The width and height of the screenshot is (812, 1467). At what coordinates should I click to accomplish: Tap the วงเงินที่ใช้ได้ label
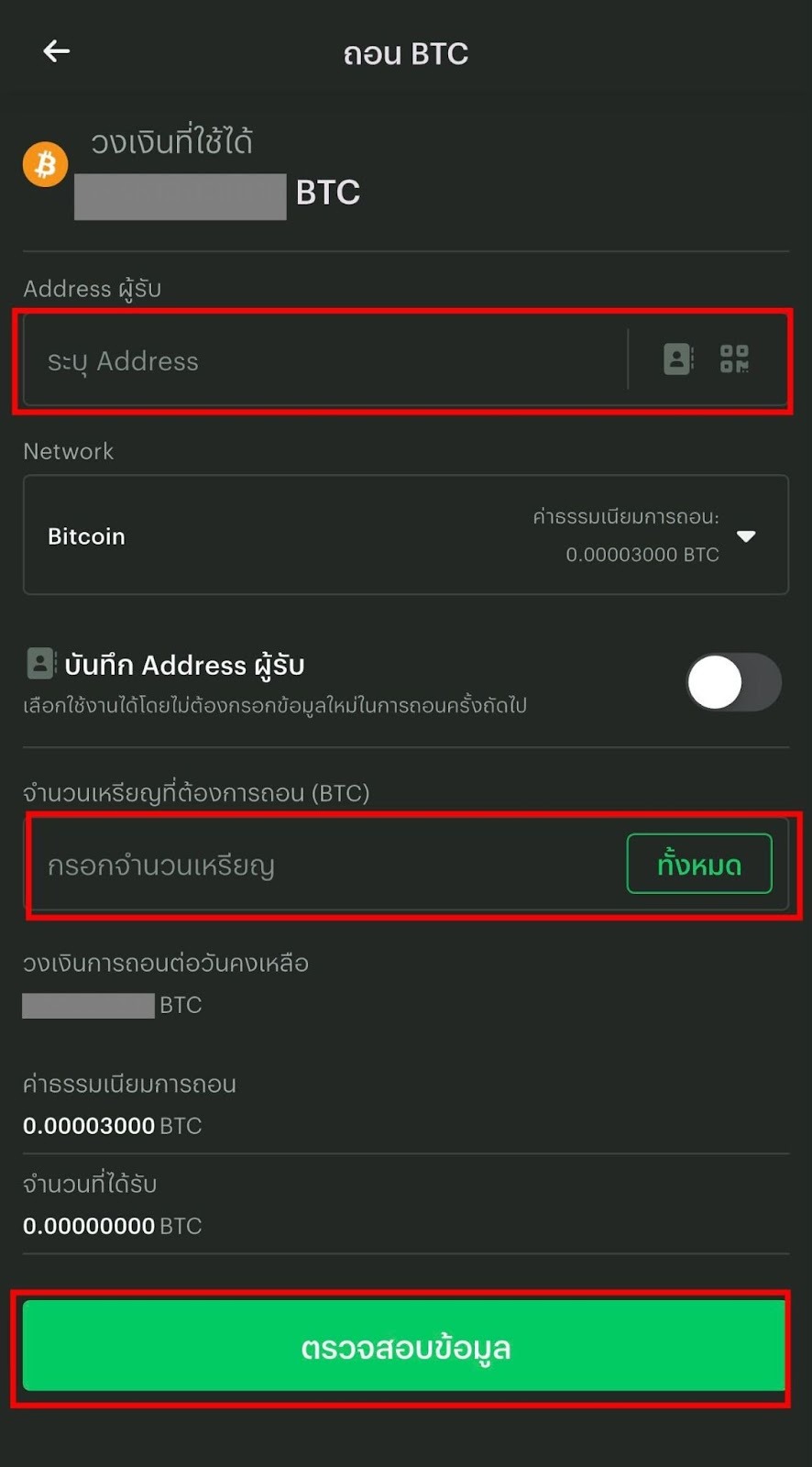coord(171,142)
